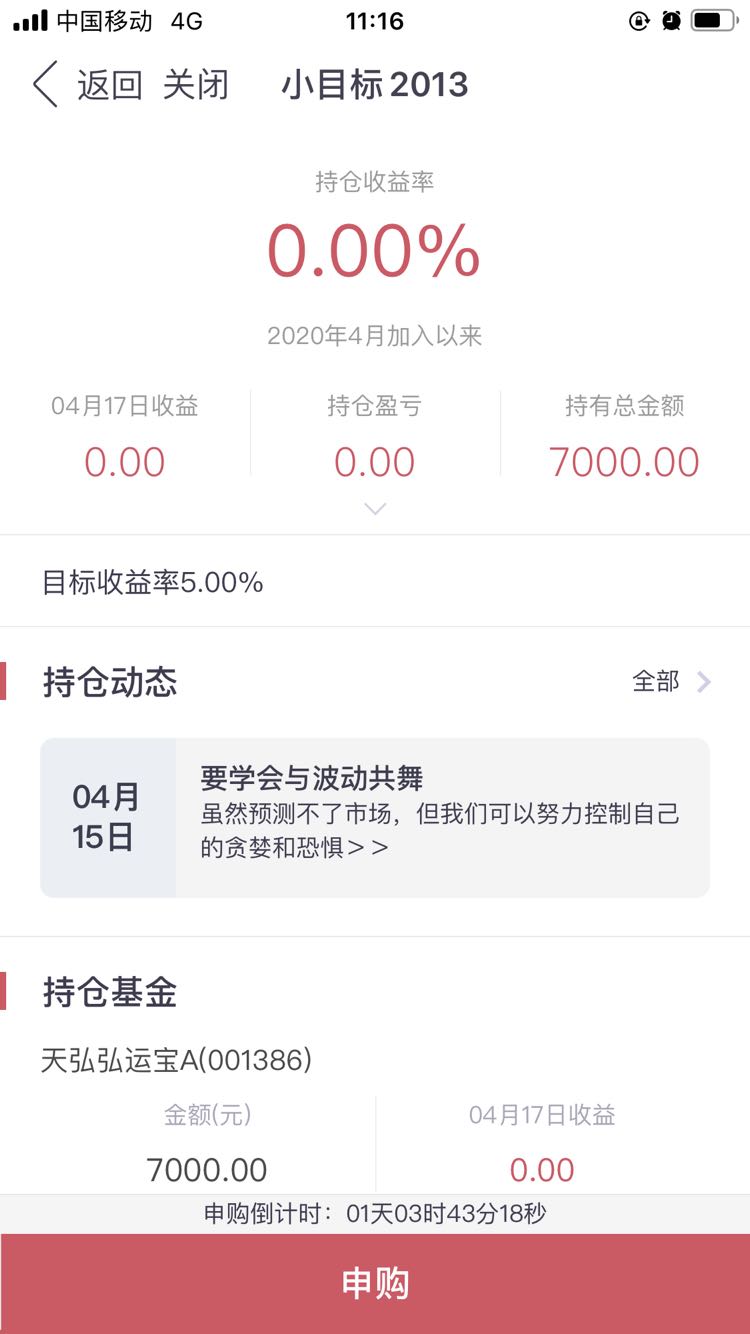Tap the 返回 text button
The image size is (750, 1334).
(x=110, y=85)
